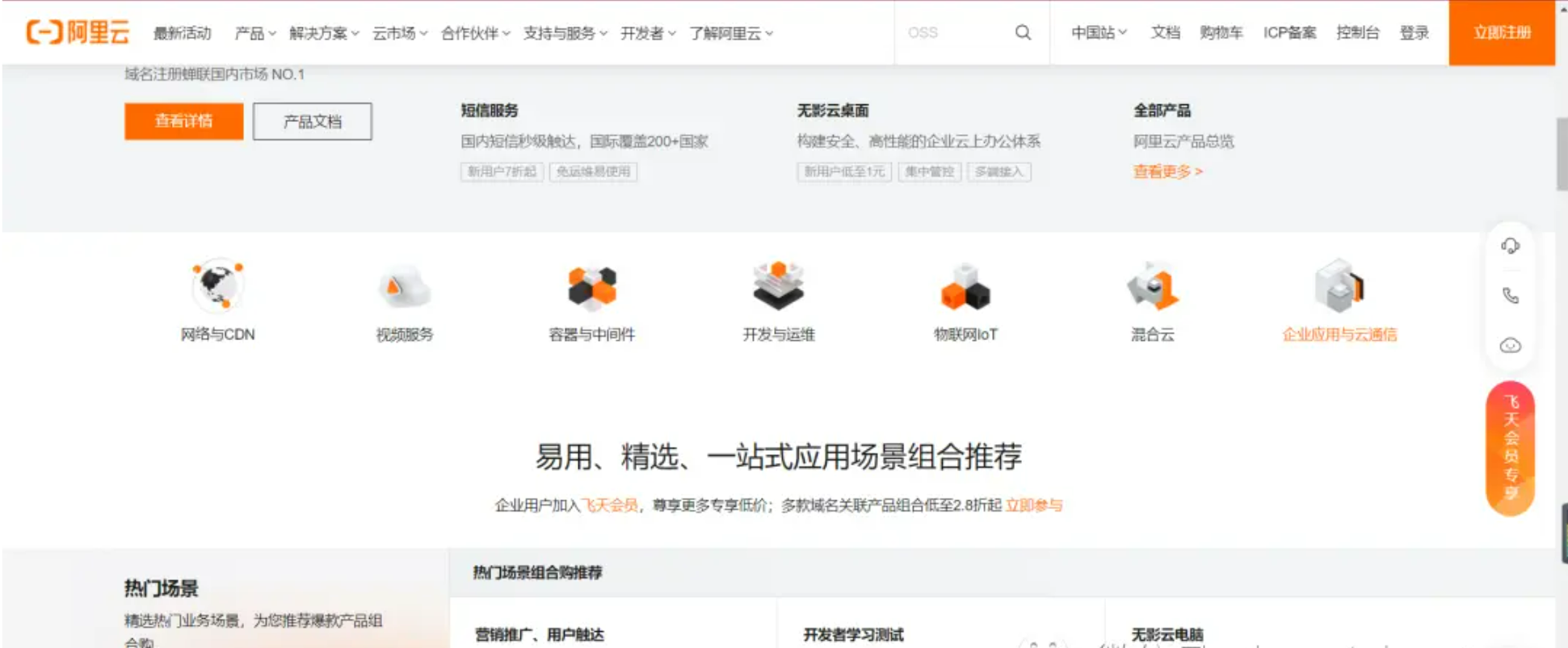Click the 集中管控 tag
Screen dimensions: 1568x648
[x=930, y=171]
